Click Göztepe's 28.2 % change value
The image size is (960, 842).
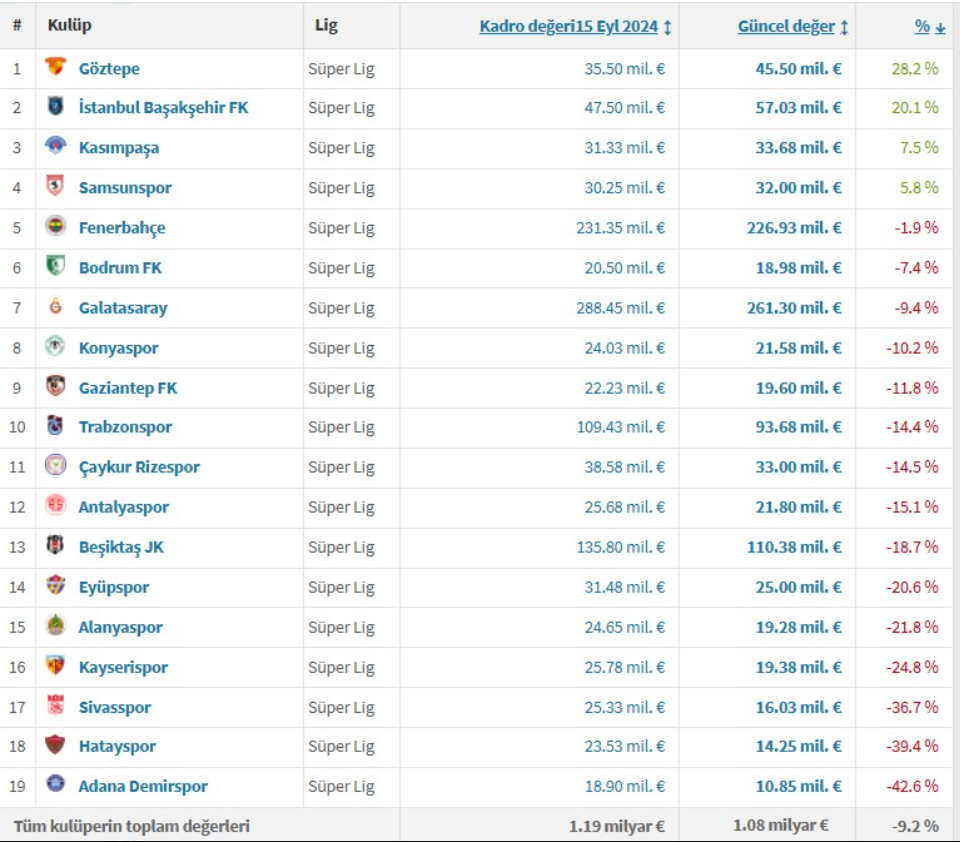(x=915, y=69)
